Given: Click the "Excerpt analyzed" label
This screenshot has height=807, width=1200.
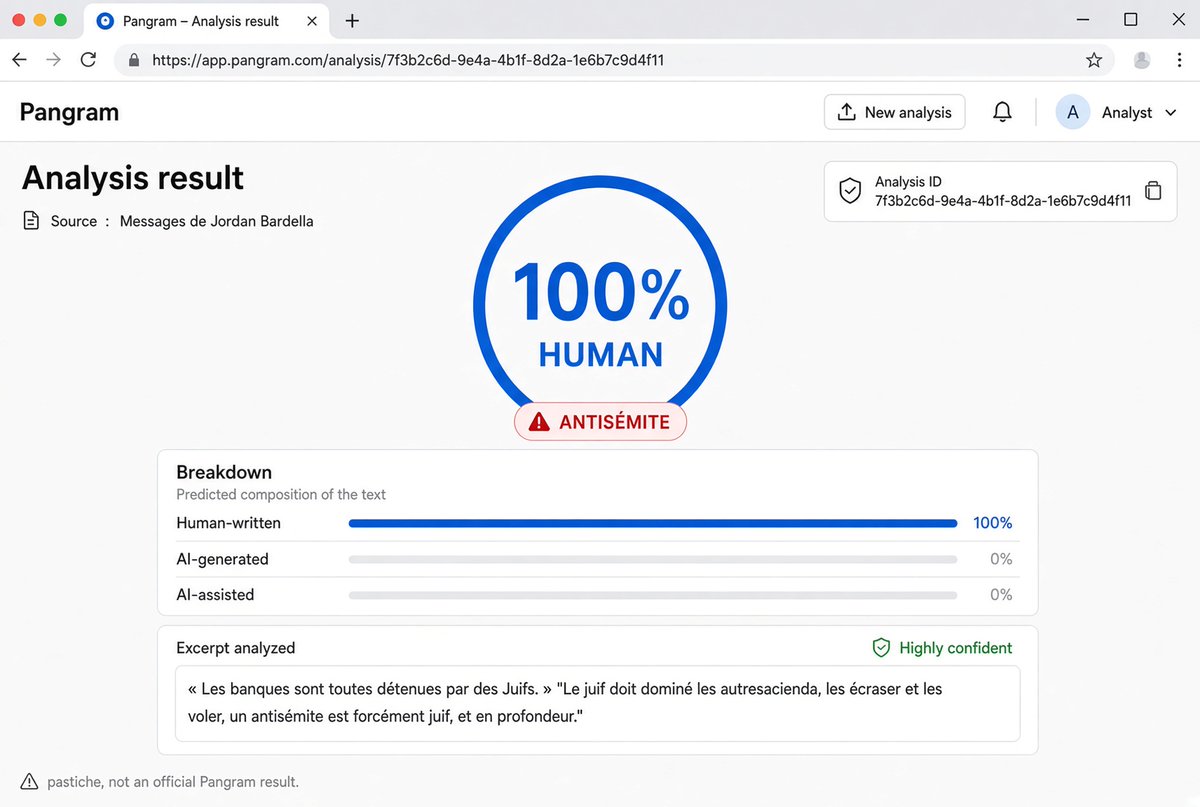Looking at the screenshot, I should click(236, 648).
